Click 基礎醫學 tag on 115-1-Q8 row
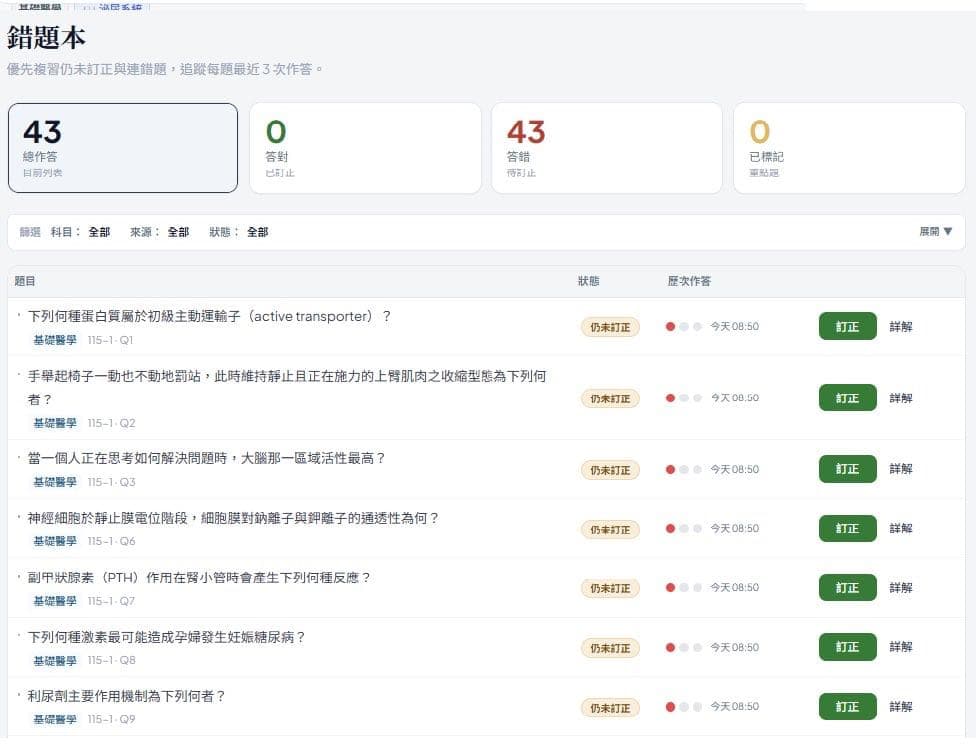The height and width of the screenshot is (744, 977). (55, 661)
